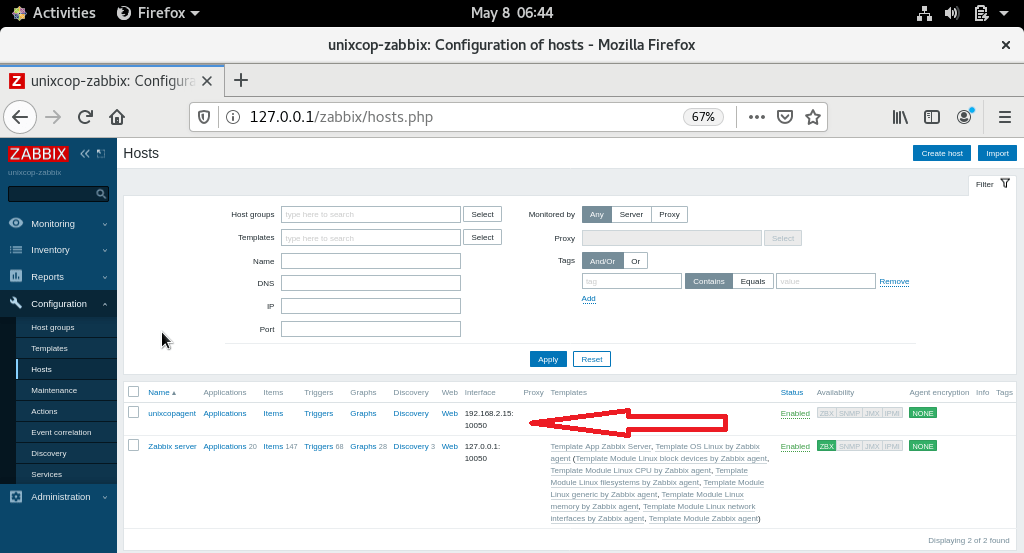Click the Configuration wrench icon

tap(16, 303)
